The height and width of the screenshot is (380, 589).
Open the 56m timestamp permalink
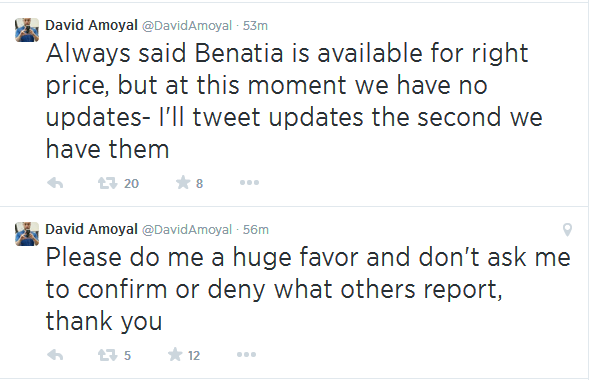(x=255, y=229)
